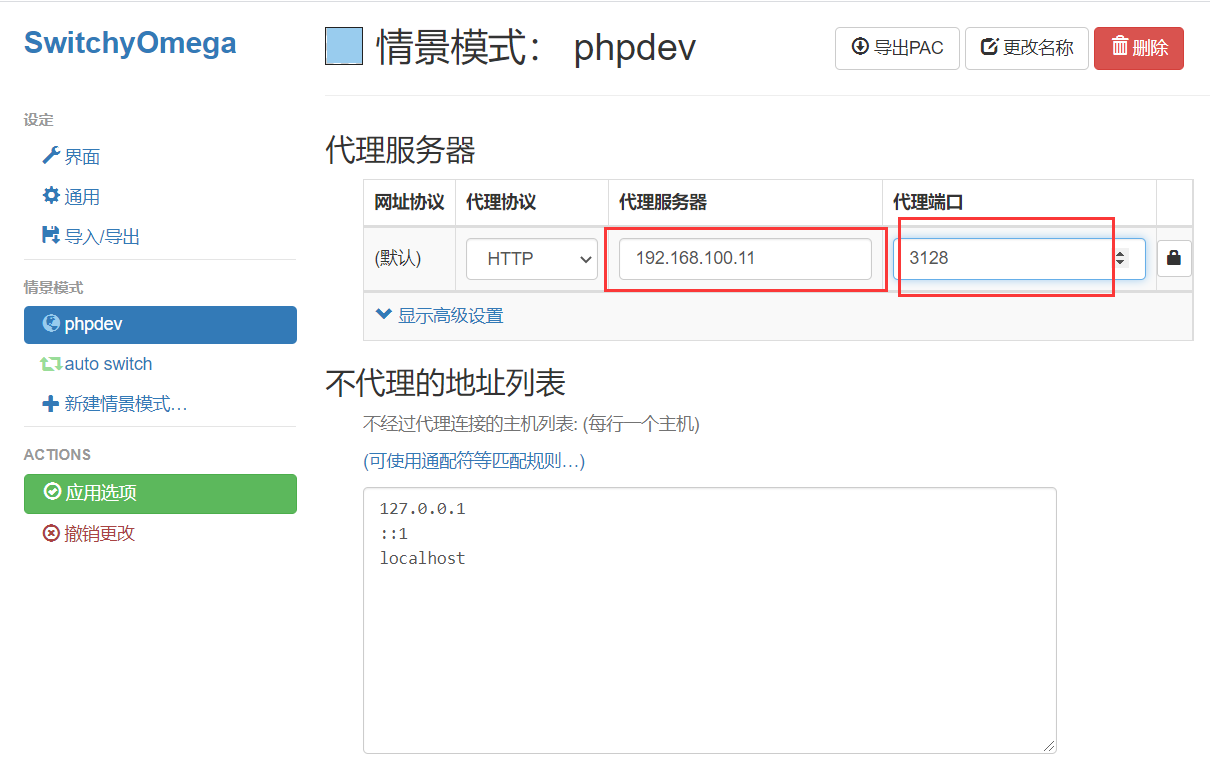The height and width of the screenshot is (770, 1210).
Task: Focus the proxy server address field
Action: 745,258
